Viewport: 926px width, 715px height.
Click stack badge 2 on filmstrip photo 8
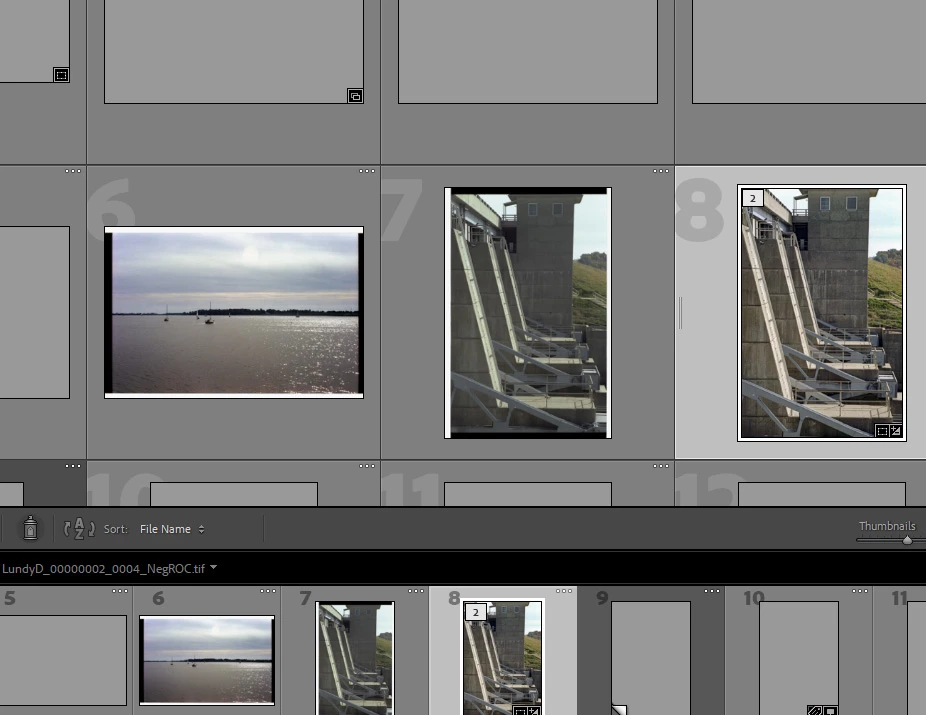pos(475,612)
